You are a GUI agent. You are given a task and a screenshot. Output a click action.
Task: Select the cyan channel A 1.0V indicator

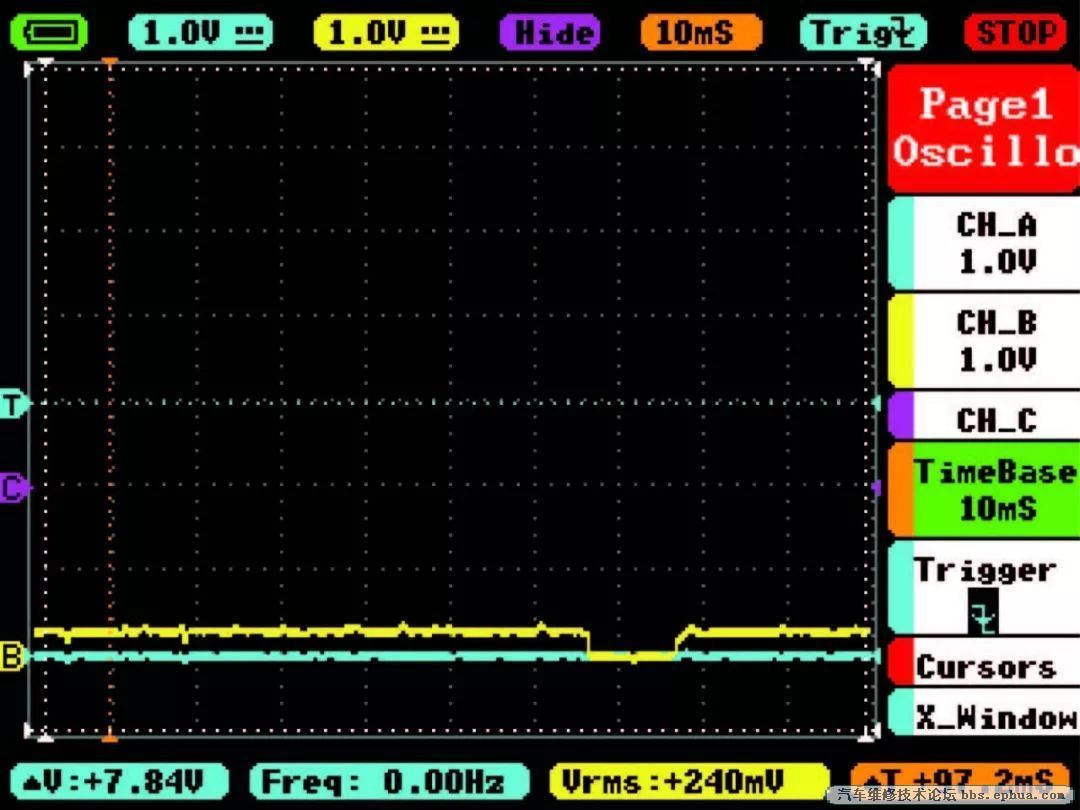coord(200,32)
